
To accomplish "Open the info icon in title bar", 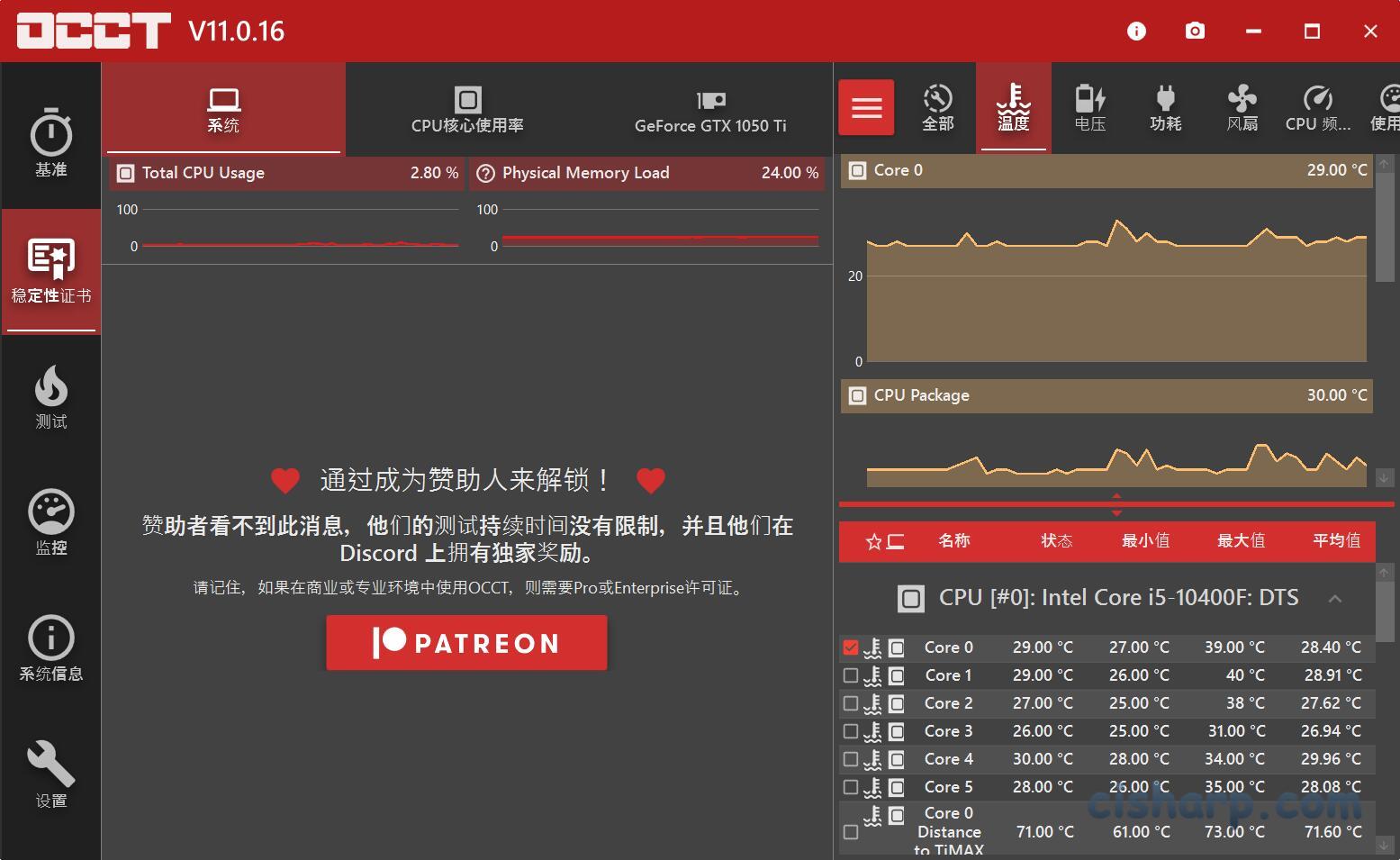I will [x=1136, y=31].
